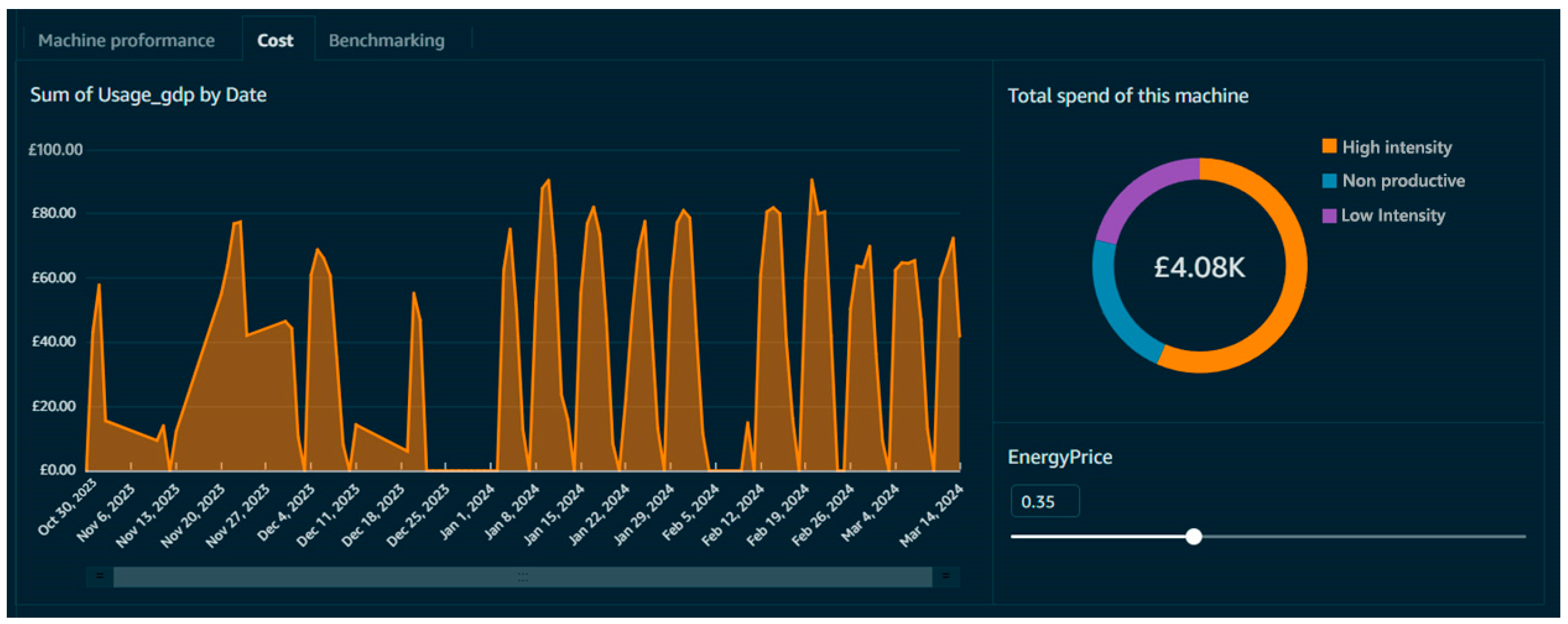The height and width of the screenshot is (624, 1568).
Task: Click the center grip of the date scrollbar
Action: (x=522, y=577)
